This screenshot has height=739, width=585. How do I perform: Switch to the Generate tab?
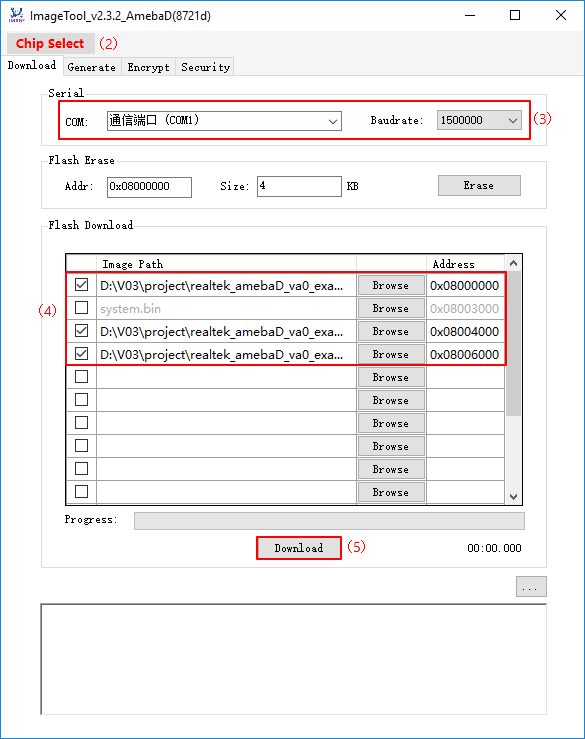coord(91,67)
